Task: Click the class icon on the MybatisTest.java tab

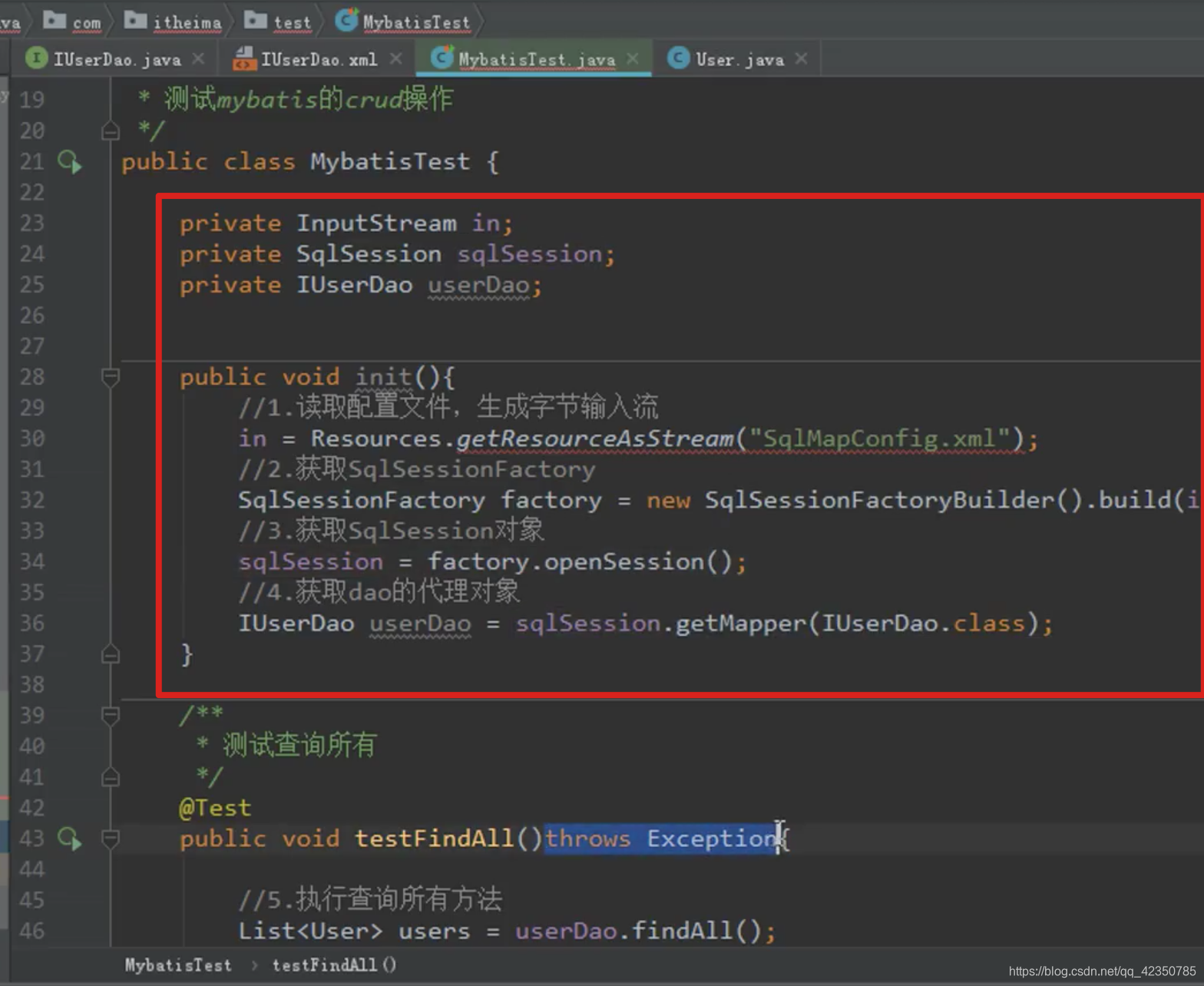Action: [x=442, y=57]
